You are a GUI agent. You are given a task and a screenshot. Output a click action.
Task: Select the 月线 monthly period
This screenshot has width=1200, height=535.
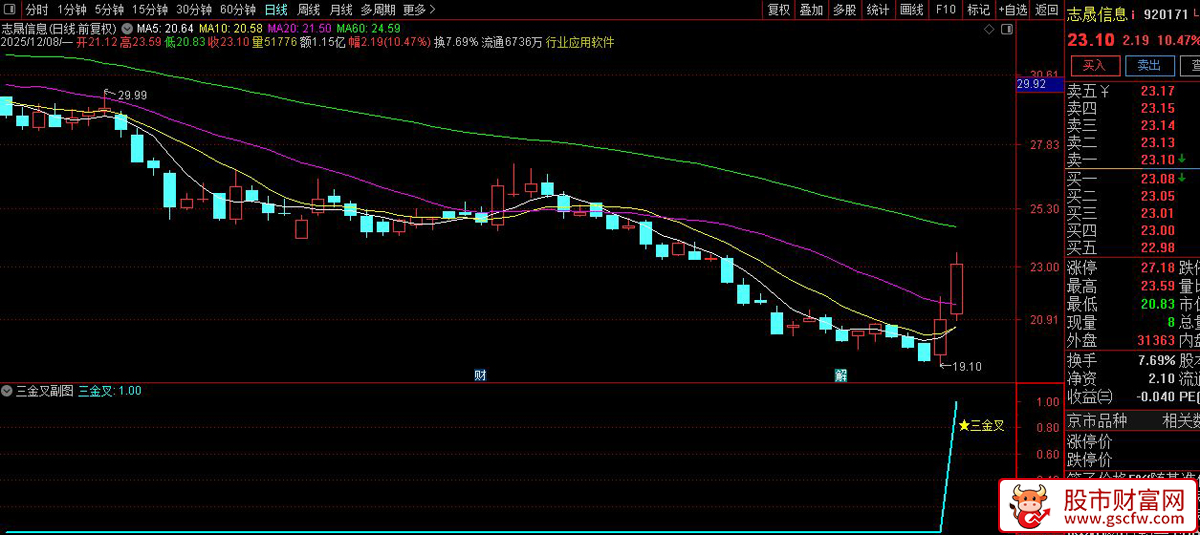pyautogui.click(x=341, y=10)
